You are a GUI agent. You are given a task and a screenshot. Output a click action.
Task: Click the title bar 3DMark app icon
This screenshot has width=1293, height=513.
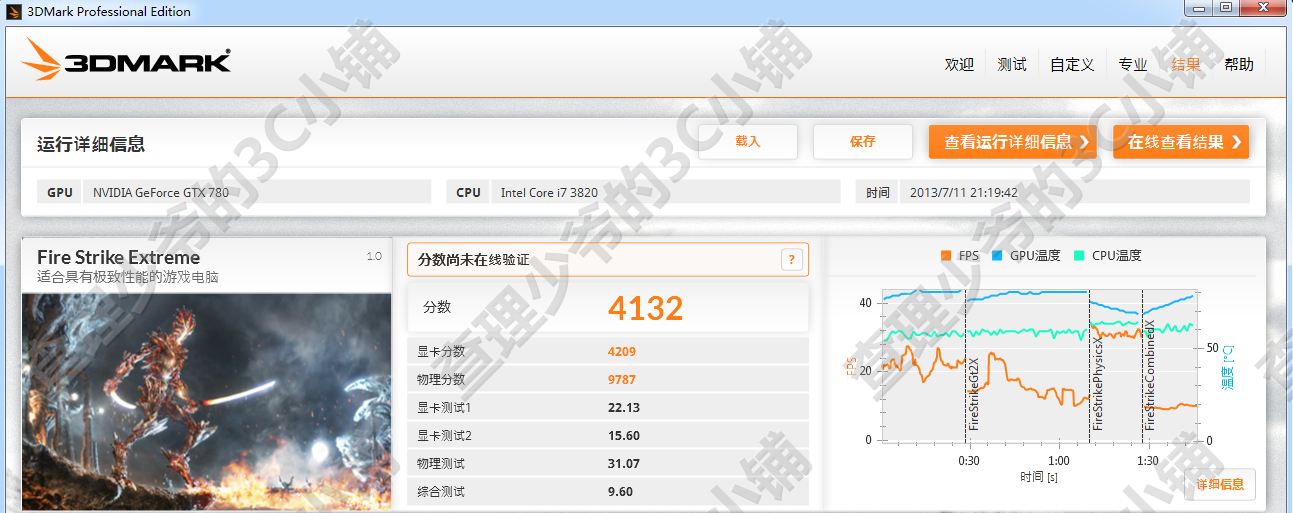pos(14,11)
